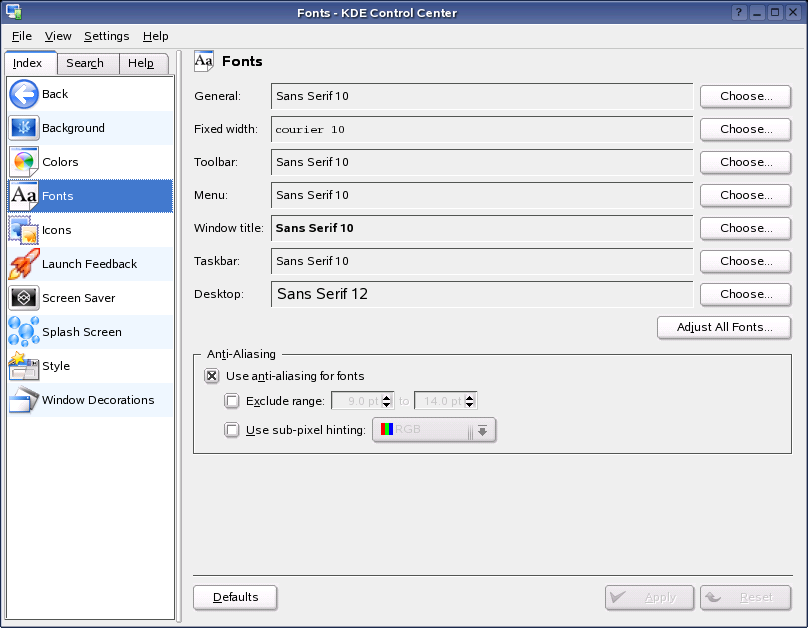Click the General font preview field

pyautogui.click(x=482, y=96)
